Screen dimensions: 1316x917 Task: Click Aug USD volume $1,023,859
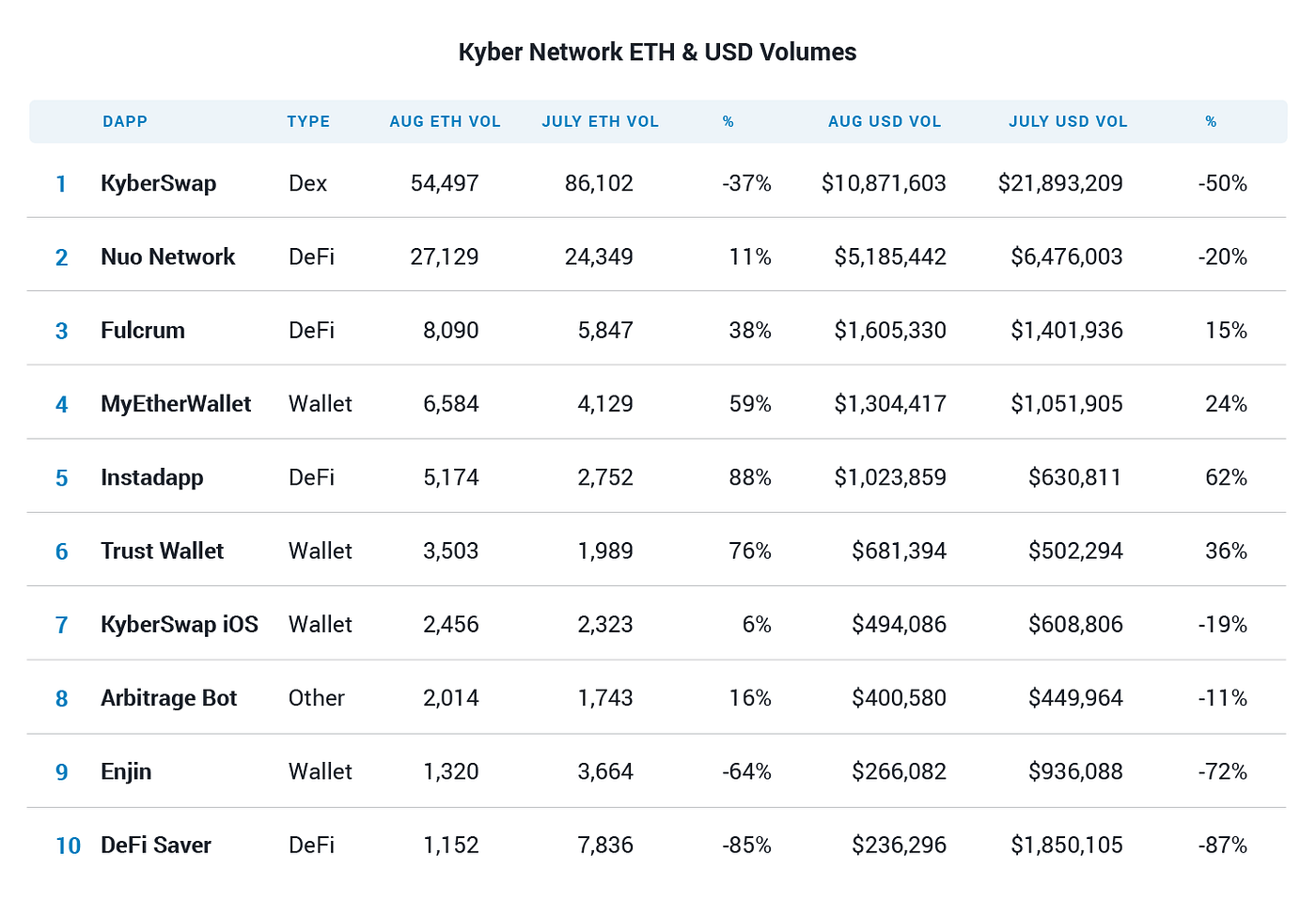pyautogui.click(x=890, y=477)
